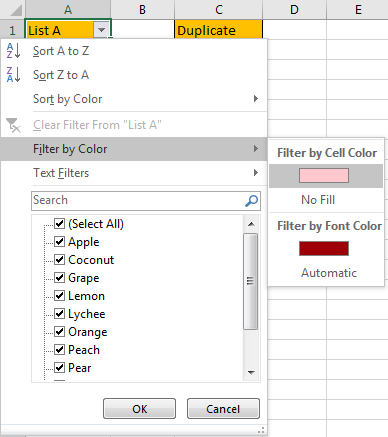Pick the pink cell color swatch
388x437 pixels.
coord(324,176)
